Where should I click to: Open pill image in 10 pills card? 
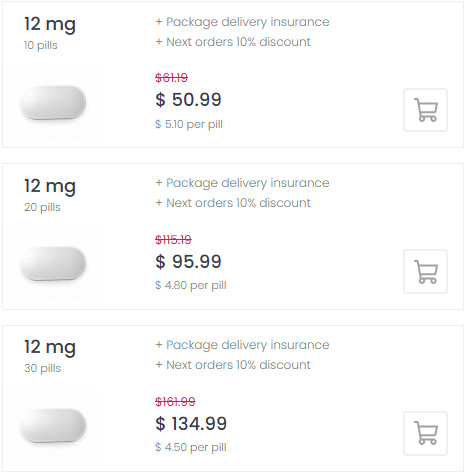pos(53,103)
